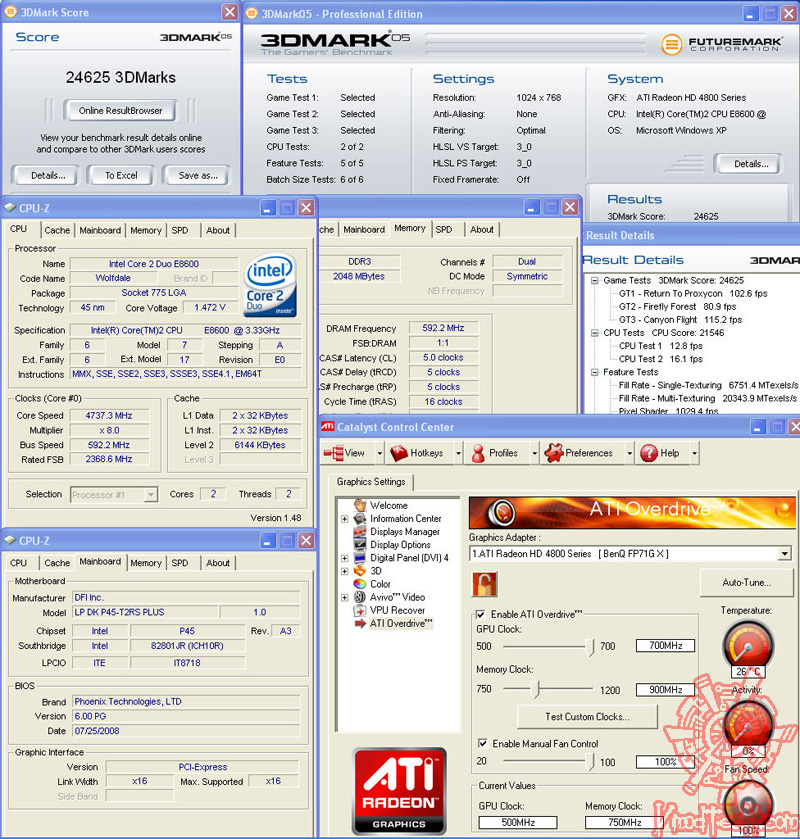The image size is (800, 839).
Task: Open the Hotkeys dropdown arrow
Action: point(458,453)
